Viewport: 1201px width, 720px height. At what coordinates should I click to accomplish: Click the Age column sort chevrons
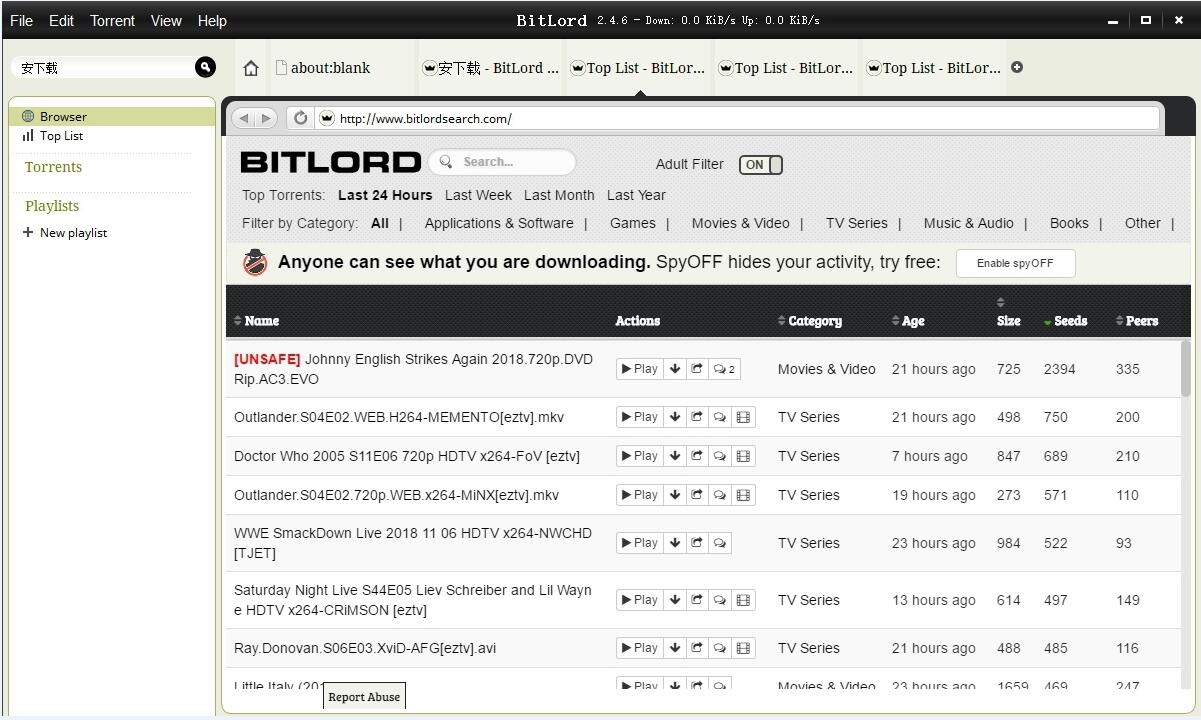tap(896, 321)
